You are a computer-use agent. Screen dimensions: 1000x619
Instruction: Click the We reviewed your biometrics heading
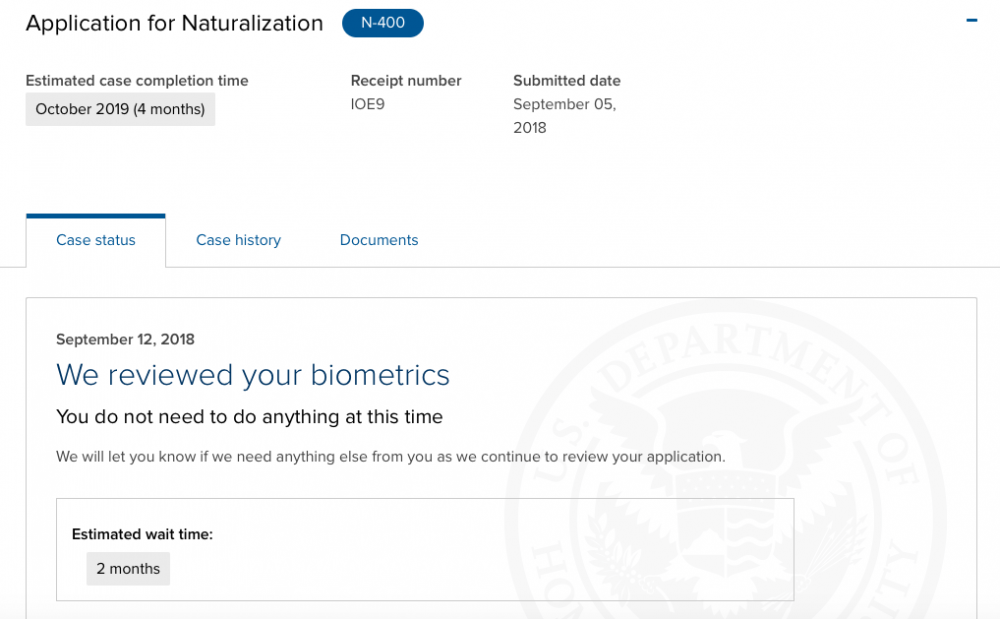(x=253, y=375)
